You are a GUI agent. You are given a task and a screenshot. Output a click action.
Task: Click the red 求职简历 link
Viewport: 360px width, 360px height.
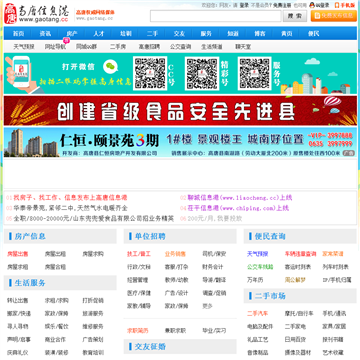point(138,331)
